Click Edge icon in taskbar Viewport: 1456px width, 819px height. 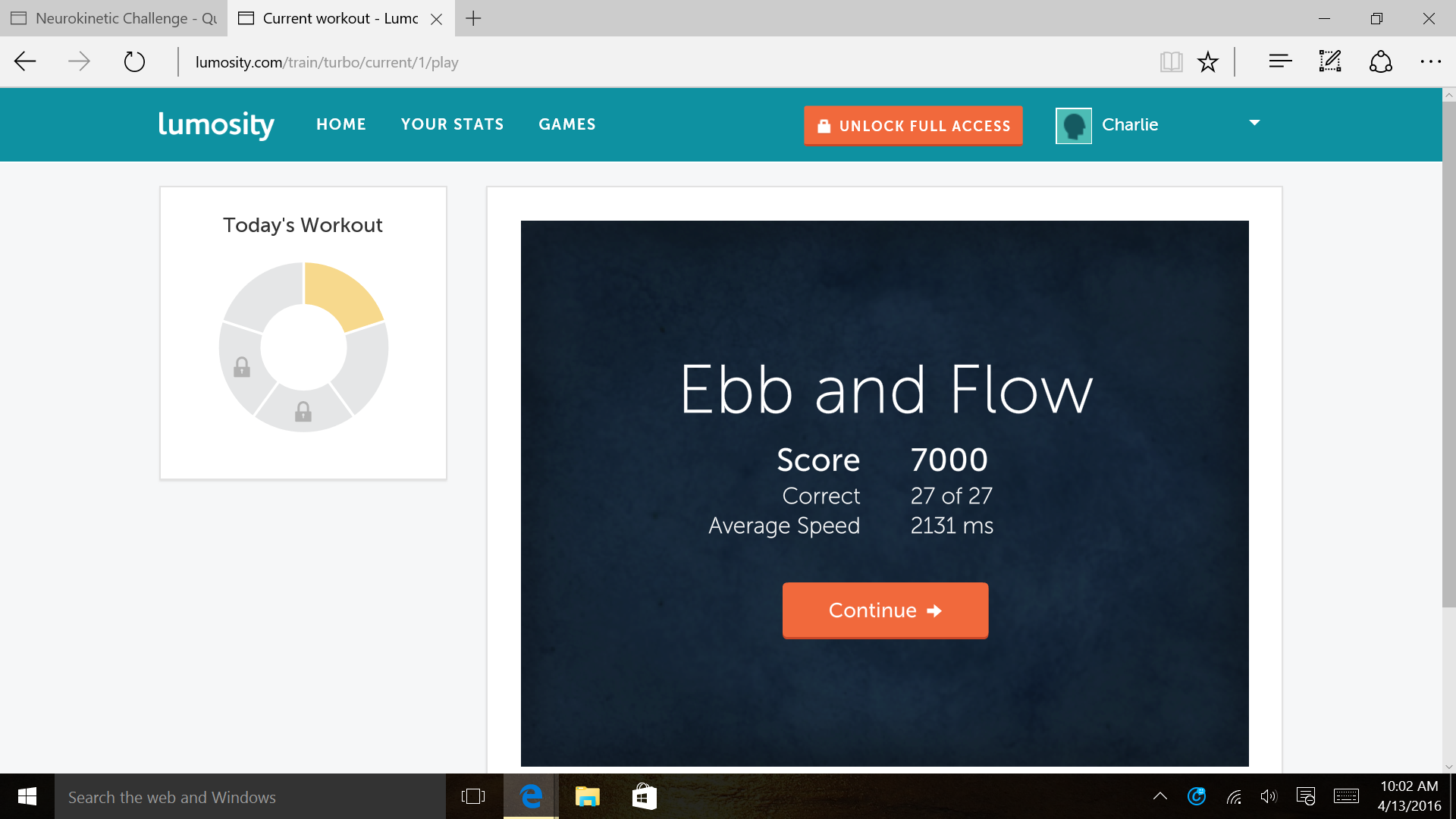pos(531,796)
